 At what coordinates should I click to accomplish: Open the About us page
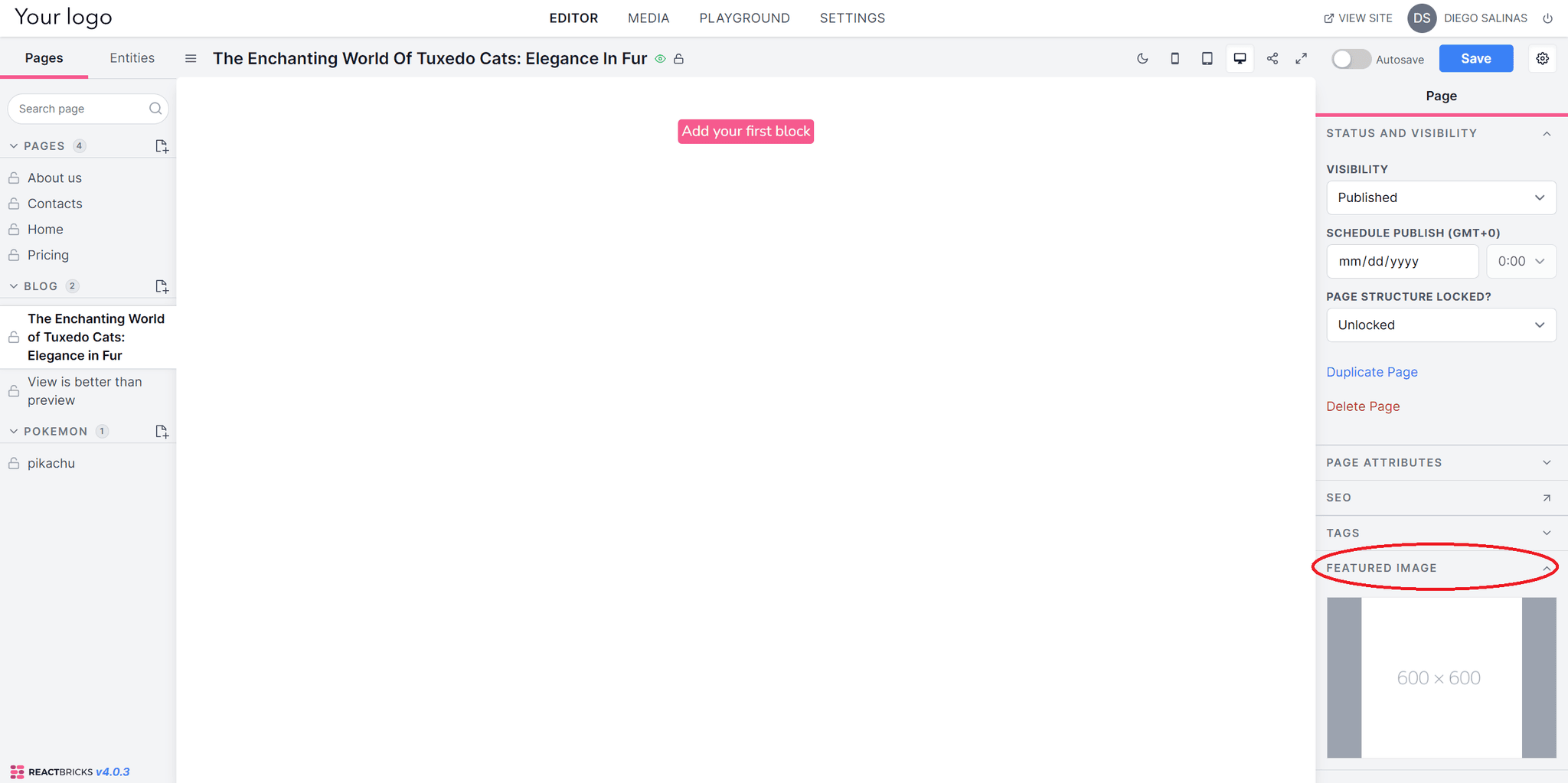point(54,178)
